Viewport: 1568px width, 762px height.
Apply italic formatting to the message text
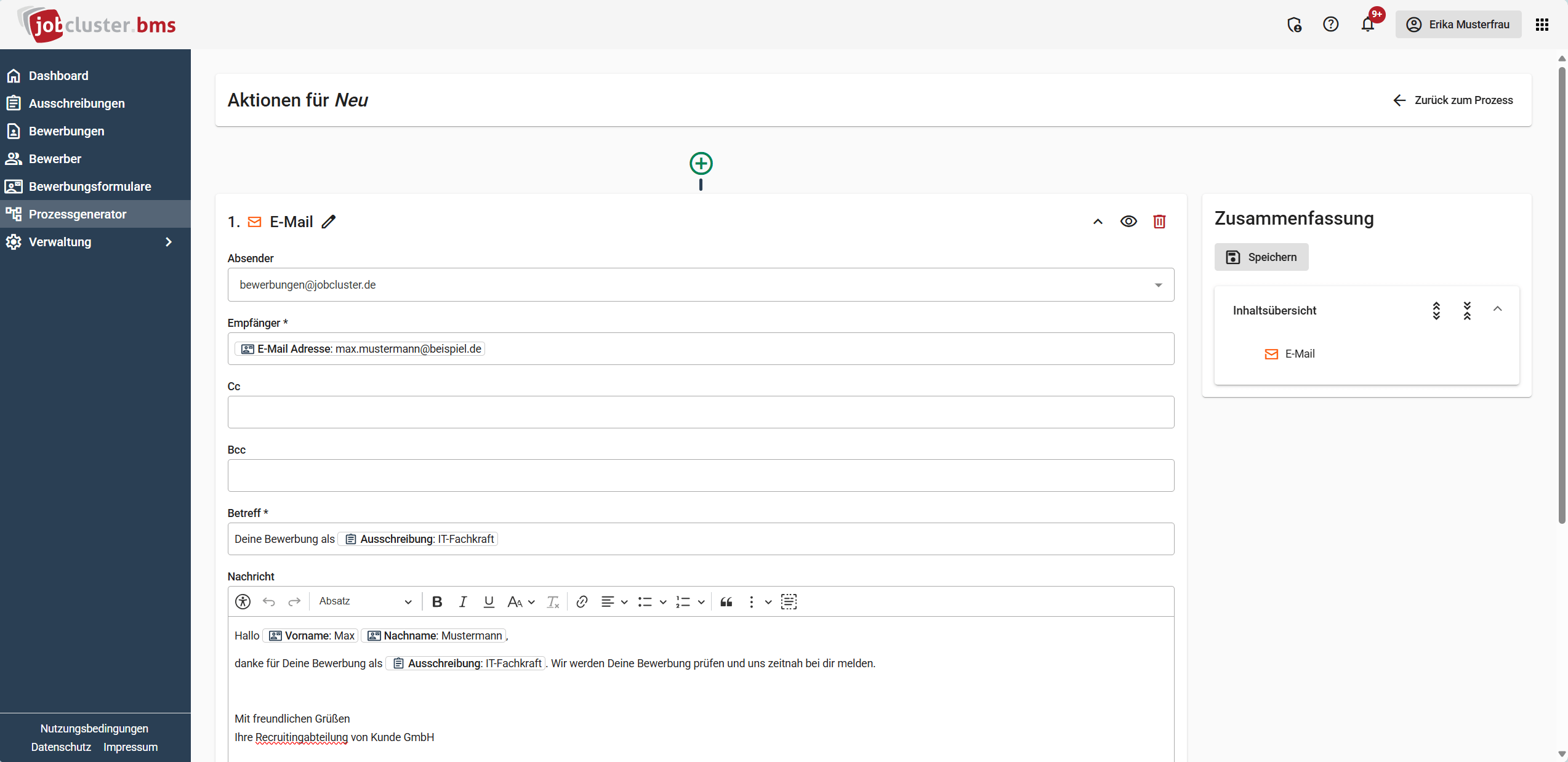point(462,601)
